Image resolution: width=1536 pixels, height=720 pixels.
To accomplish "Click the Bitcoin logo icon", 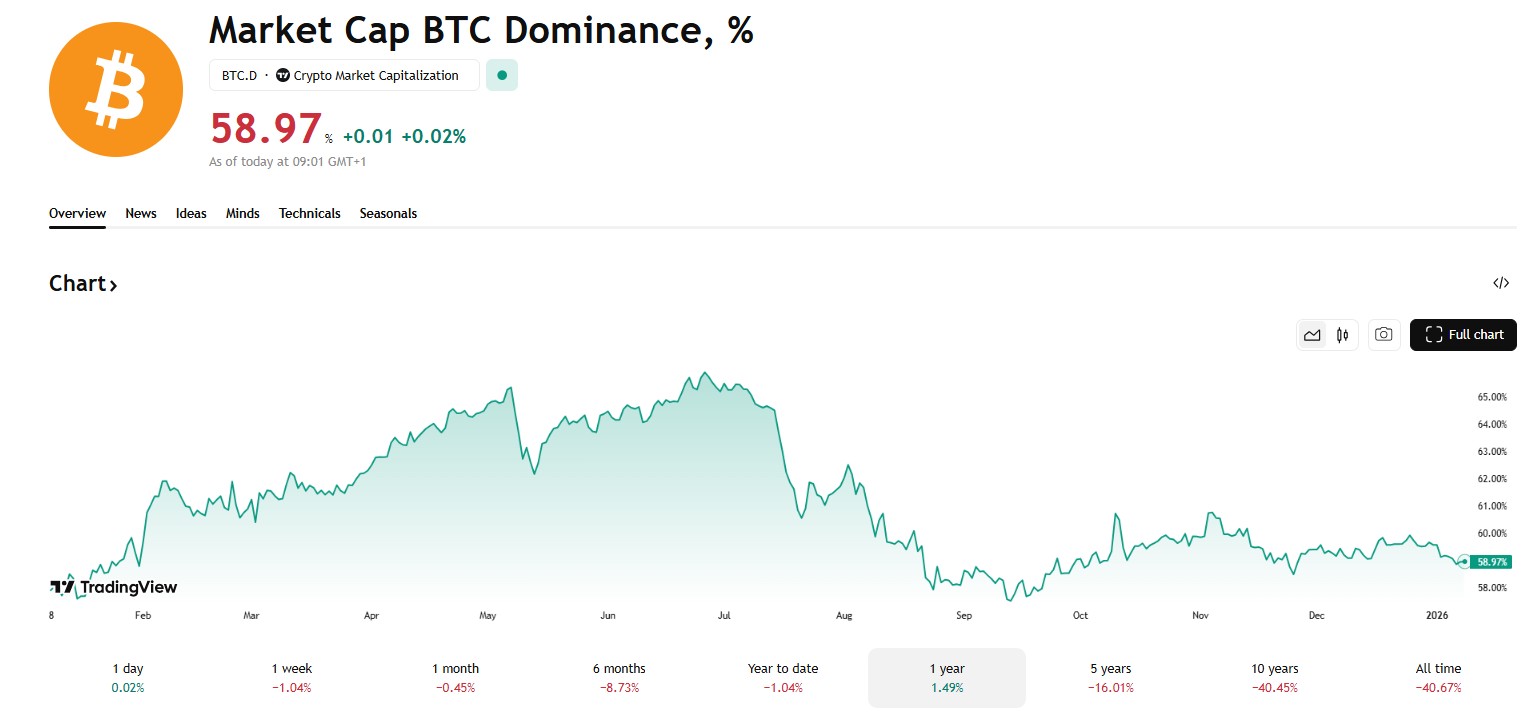I will 116,90.
